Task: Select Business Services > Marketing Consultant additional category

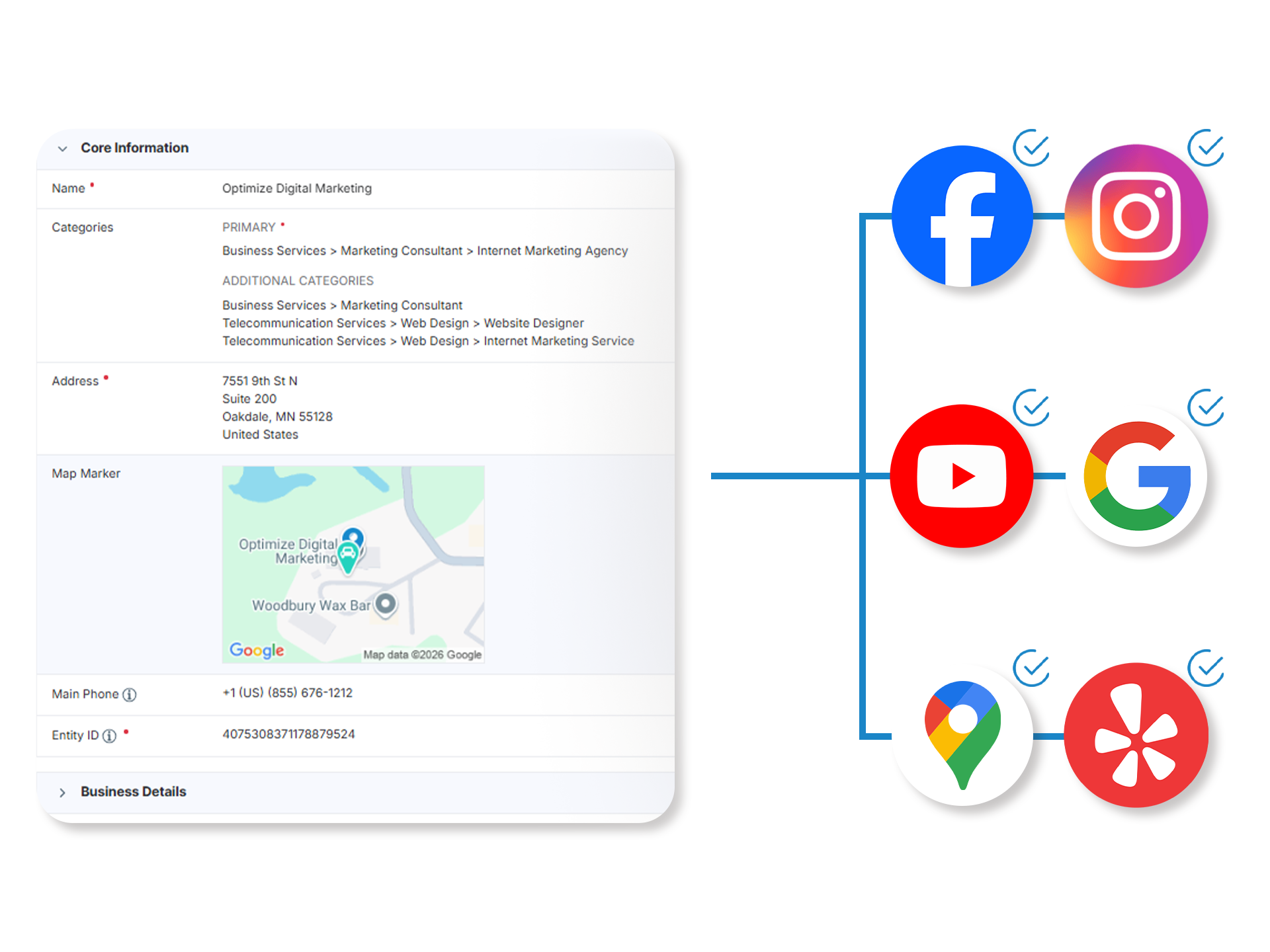Action: (x=343, y=305)
